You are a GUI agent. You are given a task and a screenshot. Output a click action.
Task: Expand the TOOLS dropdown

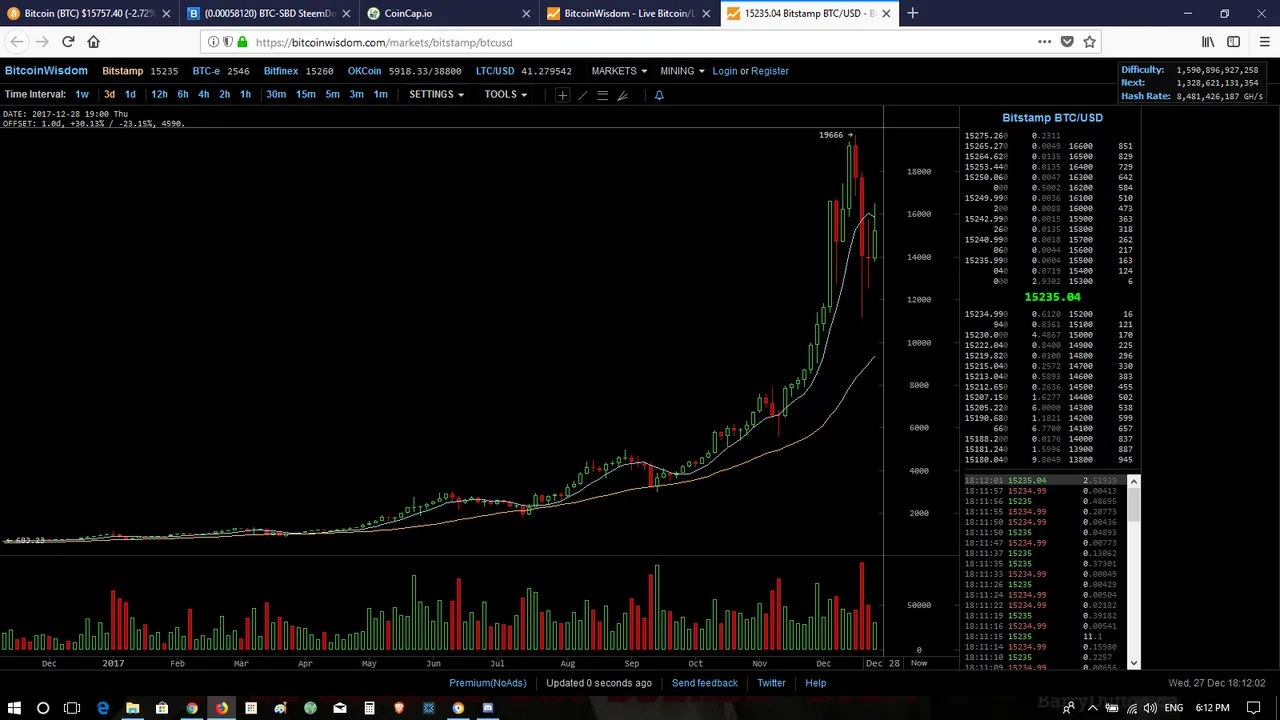pyautogui.click(x=506, y=94)
